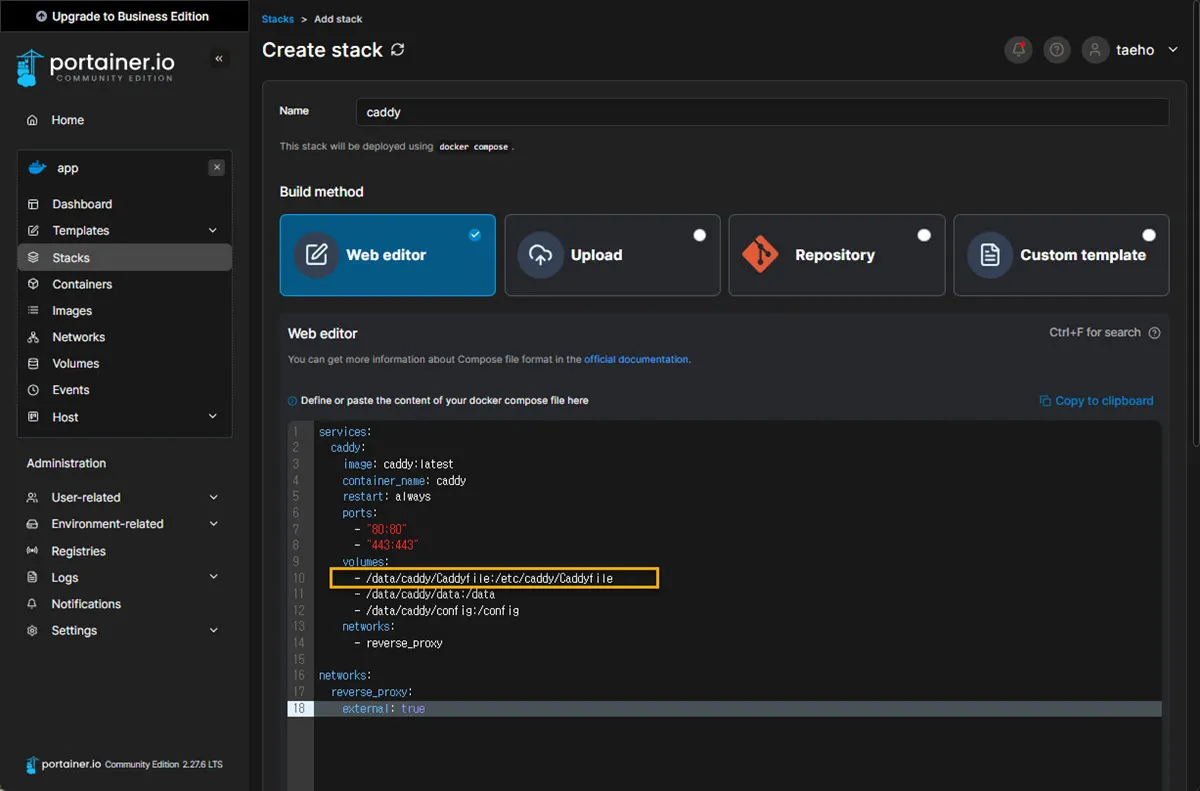Click Upgrade to Business Edition

coord(124,16)
